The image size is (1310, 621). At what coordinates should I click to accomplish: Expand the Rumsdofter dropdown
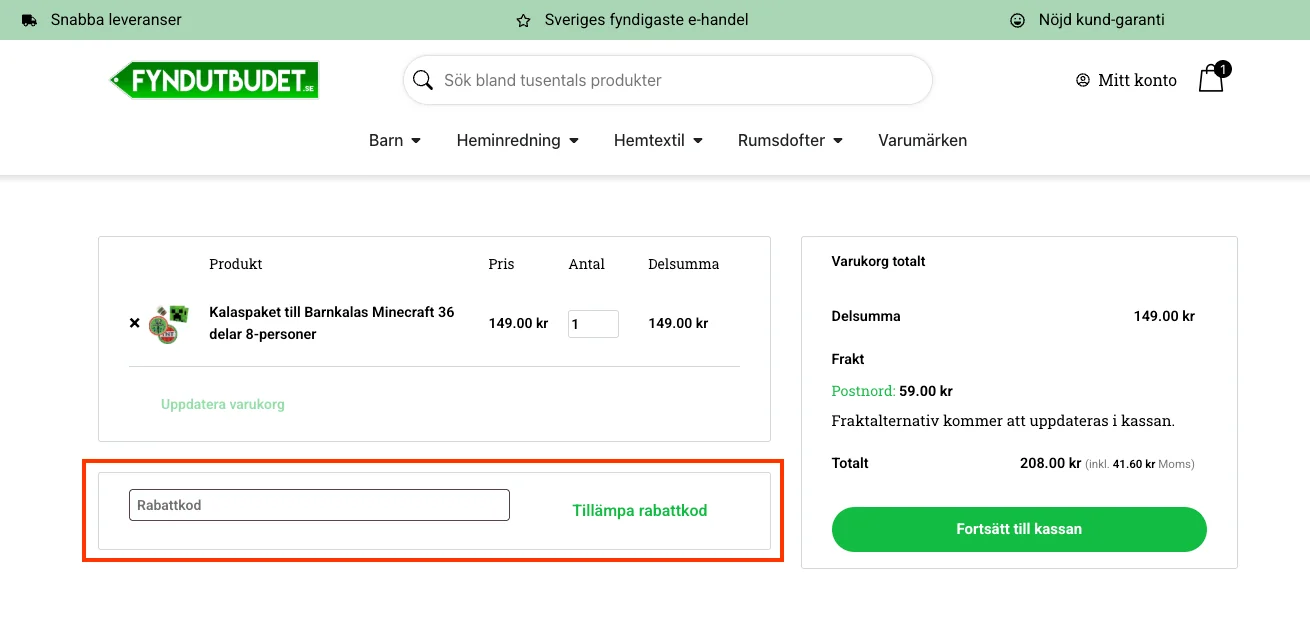pos(789,140)
